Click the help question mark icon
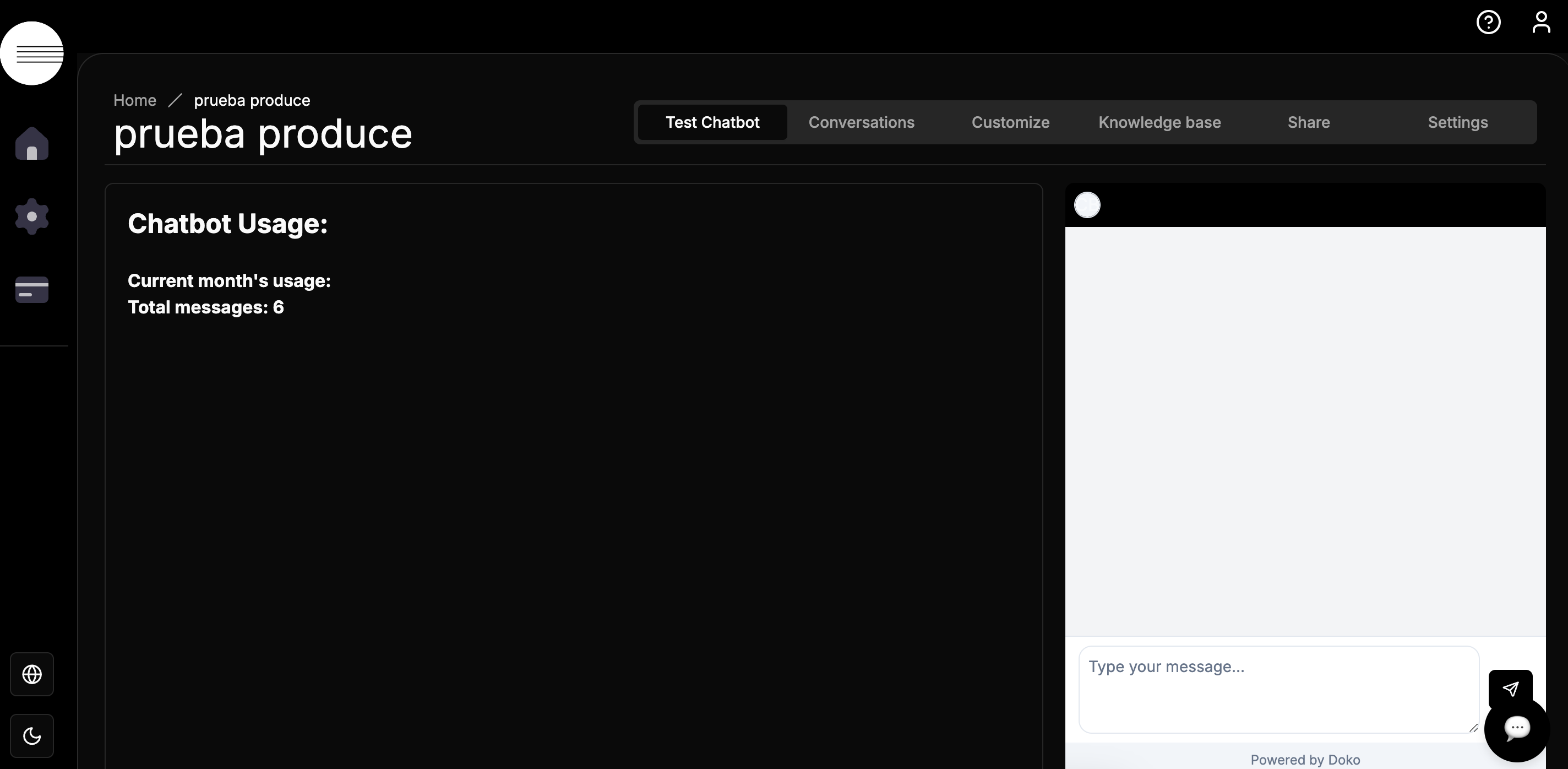Screen dimensions: 1568x769 pyautogui.click(x=1488, y=23)
